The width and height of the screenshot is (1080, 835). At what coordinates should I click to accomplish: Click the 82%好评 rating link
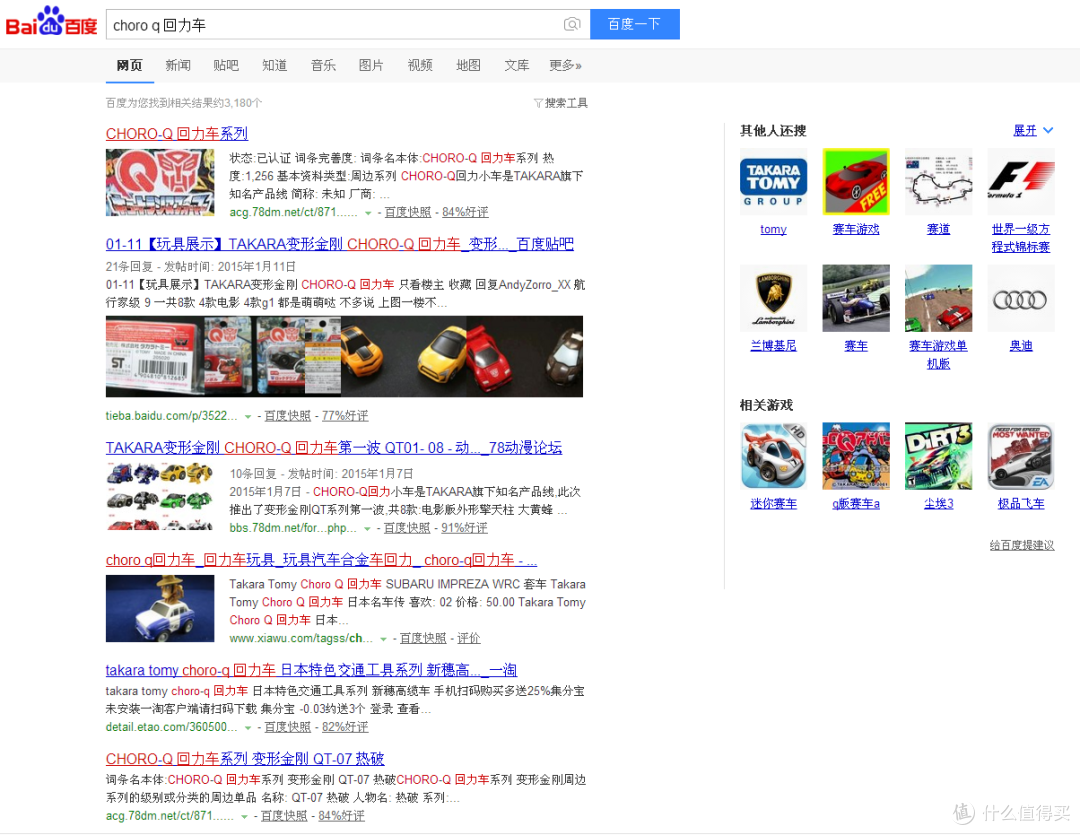click(345, 727)
